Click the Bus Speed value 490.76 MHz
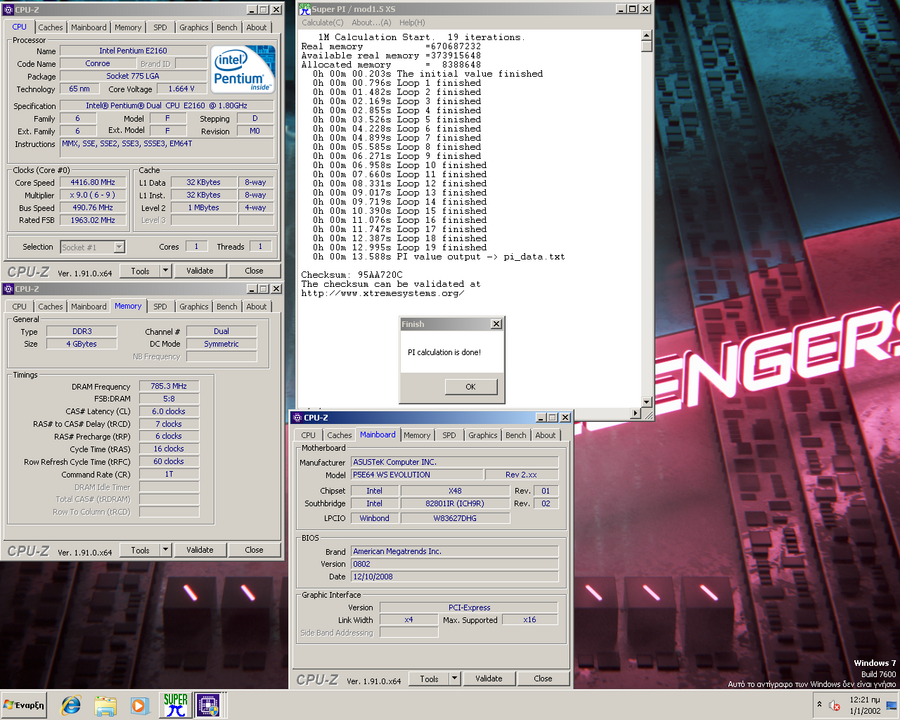 pos(93,208)
